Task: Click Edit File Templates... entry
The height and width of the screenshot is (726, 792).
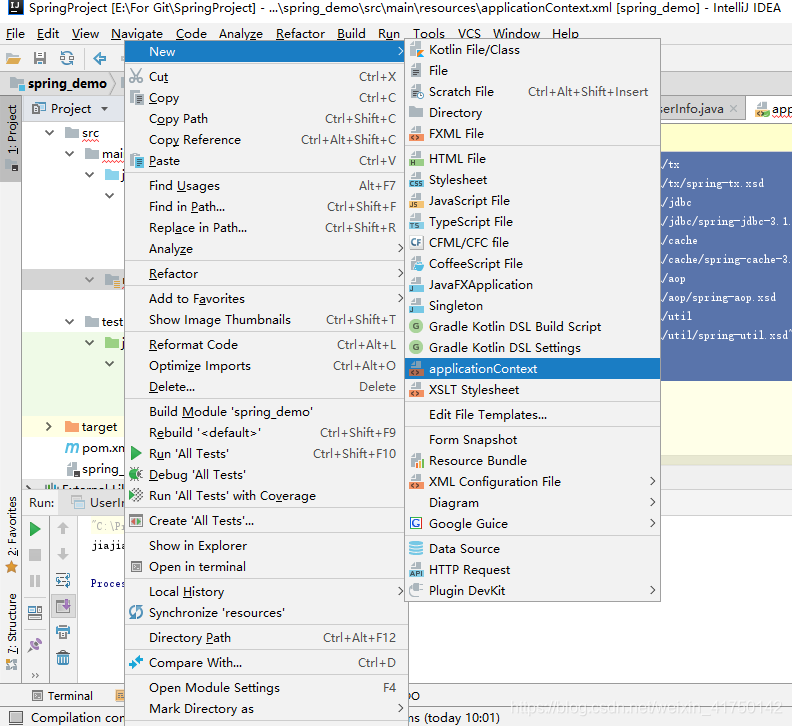Action: tap(532, 415)
